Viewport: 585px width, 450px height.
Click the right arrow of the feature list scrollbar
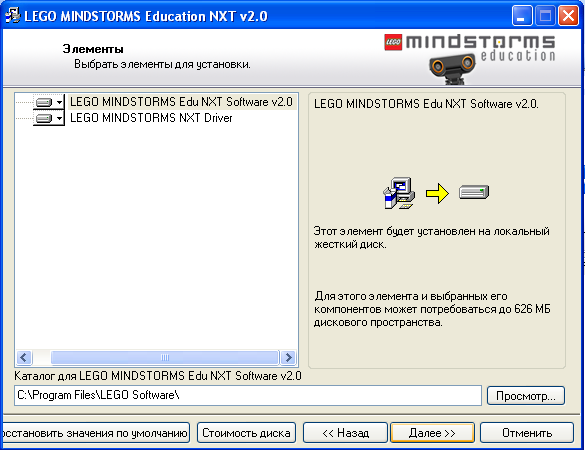point(288,357)
